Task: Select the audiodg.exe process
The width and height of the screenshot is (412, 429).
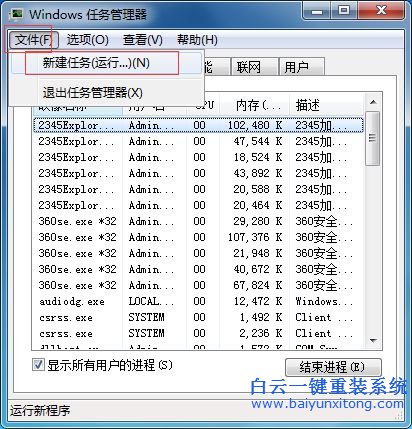Action: [x=198, y=301]
